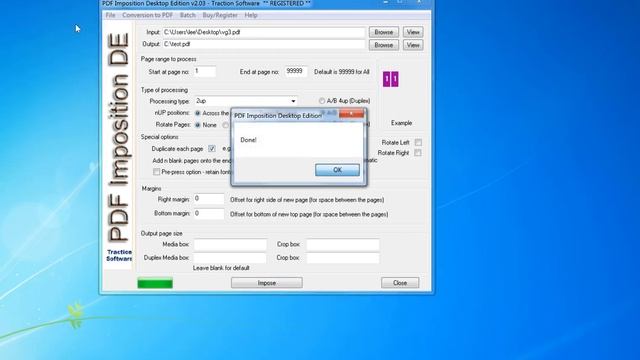The height and width of the screenshot is (360, 640).
Task: Click Crop box field beside Duplex Media box
Action: (x=343, y=258)
